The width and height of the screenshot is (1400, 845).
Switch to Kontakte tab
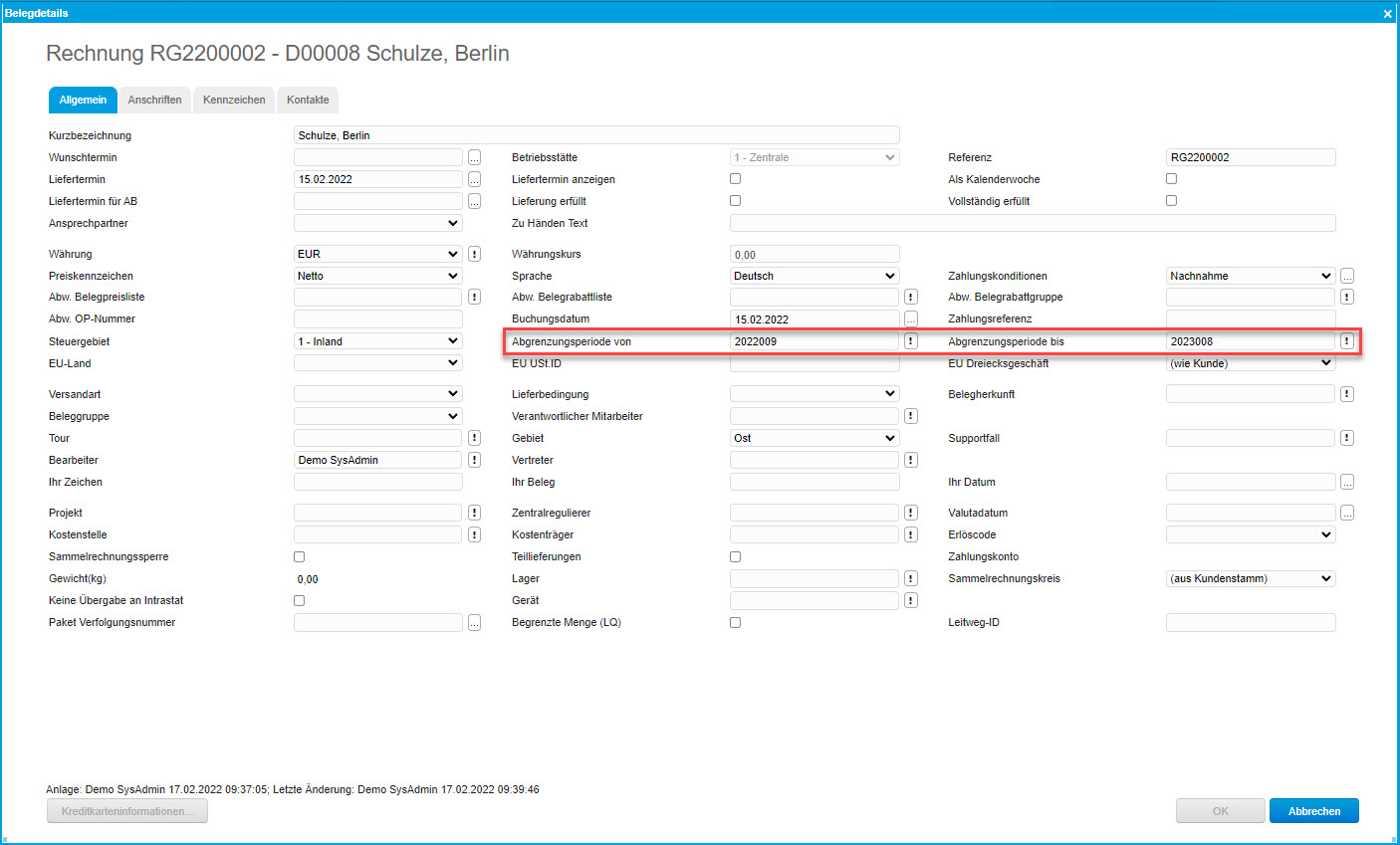pos(308,100)
